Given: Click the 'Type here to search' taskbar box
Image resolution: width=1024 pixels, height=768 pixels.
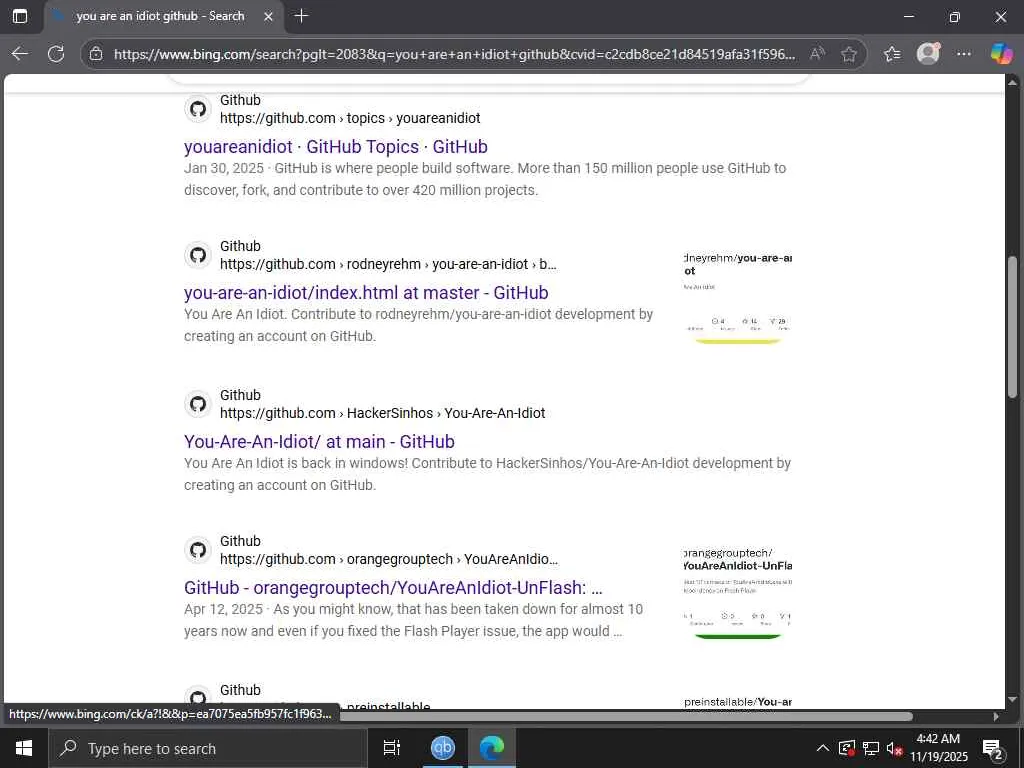Looking at the screenshot, I should [x=208, y=748].
